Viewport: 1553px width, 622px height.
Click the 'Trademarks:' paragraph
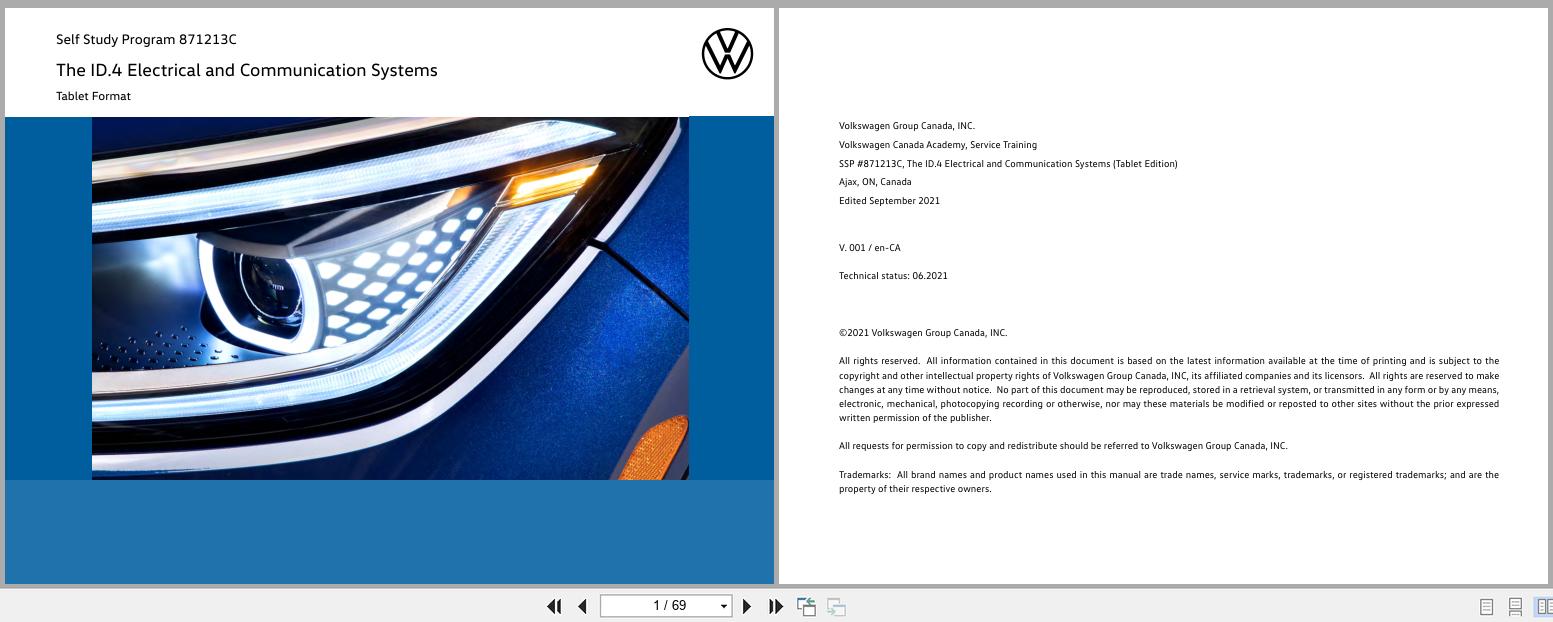pos(1169,482)
